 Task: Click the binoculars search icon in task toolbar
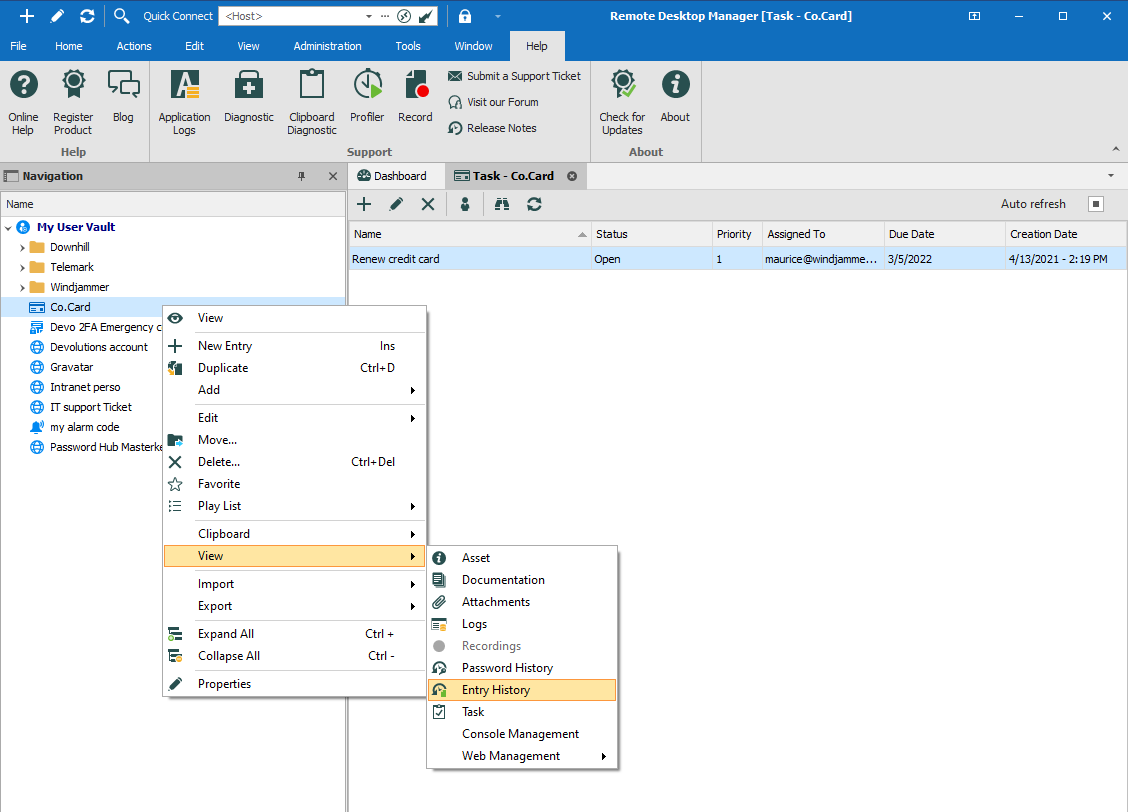(503, 204)
